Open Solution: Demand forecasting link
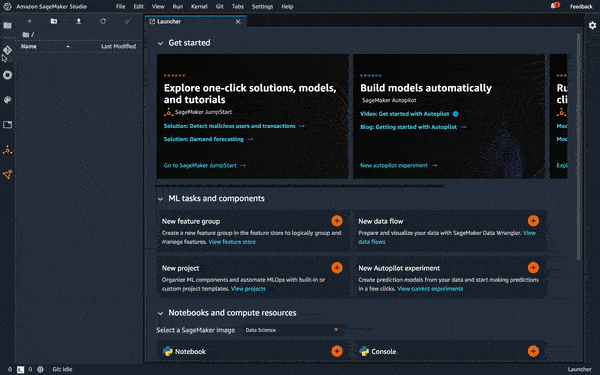This screenshot has width=600, height=375. click(208, 139)
